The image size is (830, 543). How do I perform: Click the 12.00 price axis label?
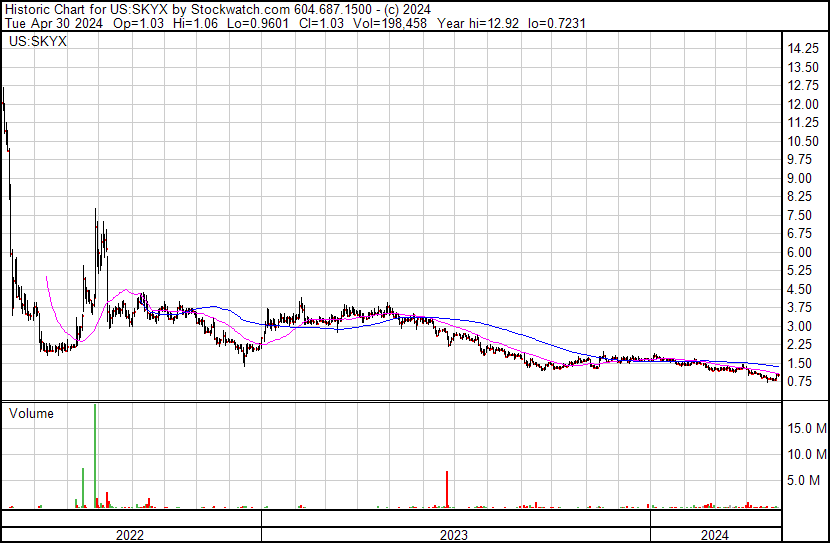[x=804, y=105]
